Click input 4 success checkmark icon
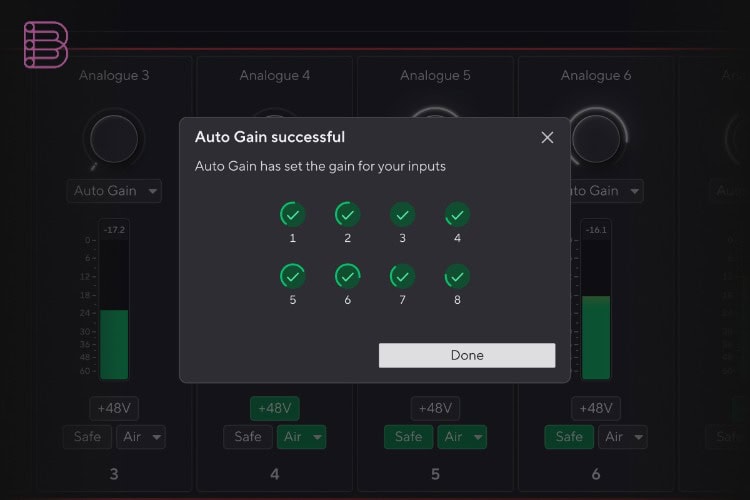The width and height of the screenshot is (750, 500). coord(457,214)
